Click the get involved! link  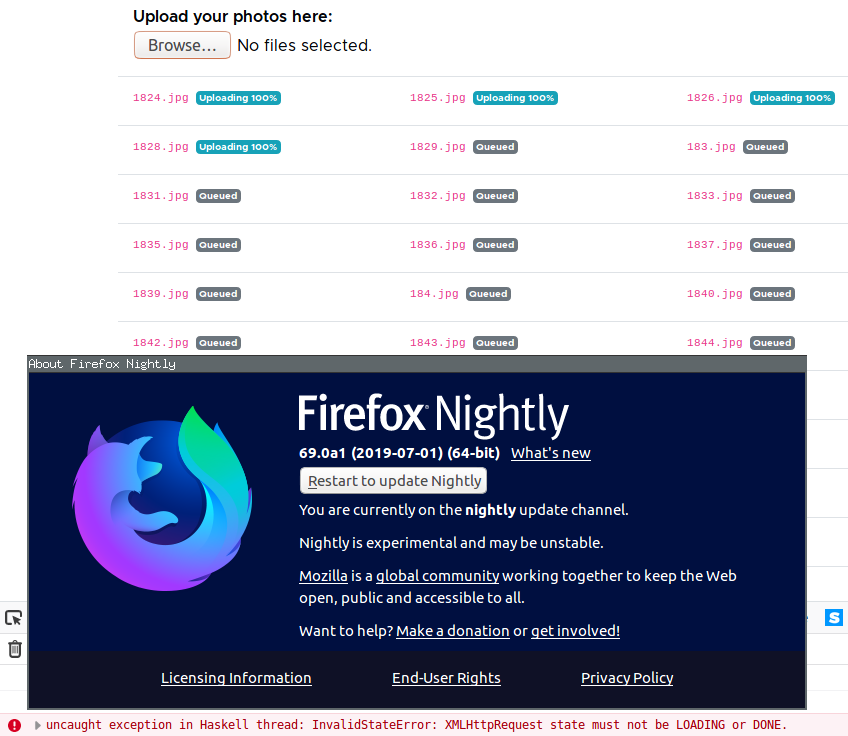(x=575, y=631)
